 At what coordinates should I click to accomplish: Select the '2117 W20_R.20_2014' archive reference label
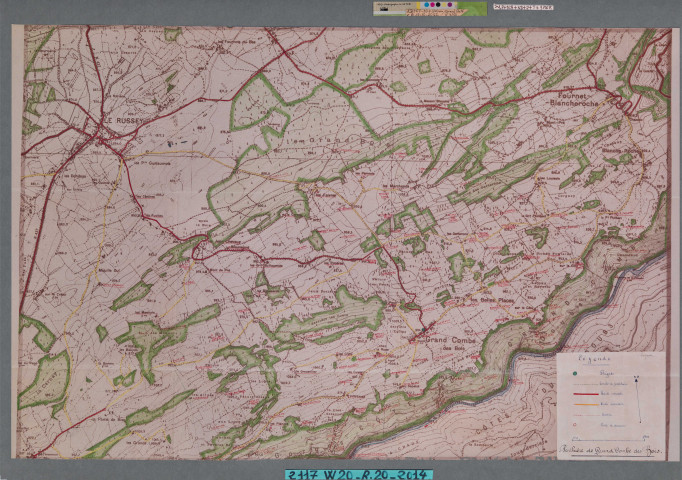click(x=359, y=475)
